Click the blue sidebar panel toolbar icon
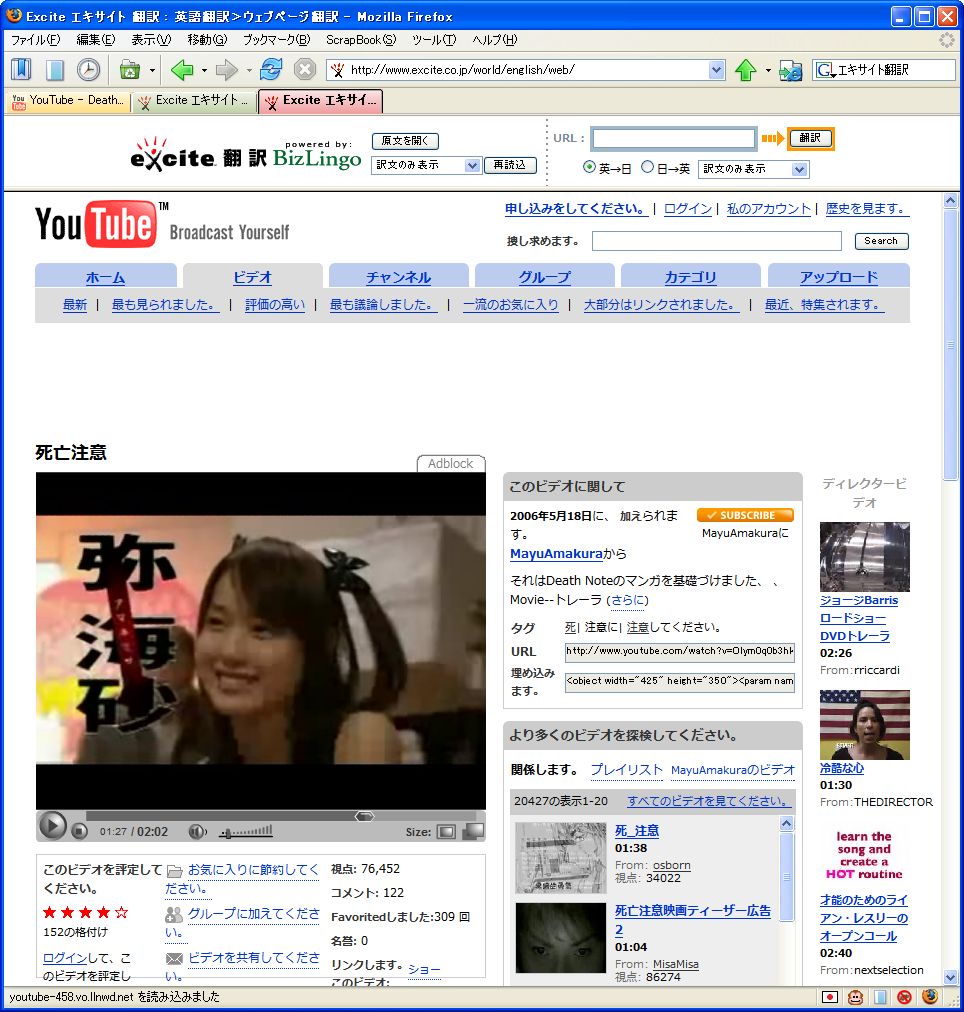Viewport: 964px width, 1012px height. pyautogui.click(x=55, y=69)
